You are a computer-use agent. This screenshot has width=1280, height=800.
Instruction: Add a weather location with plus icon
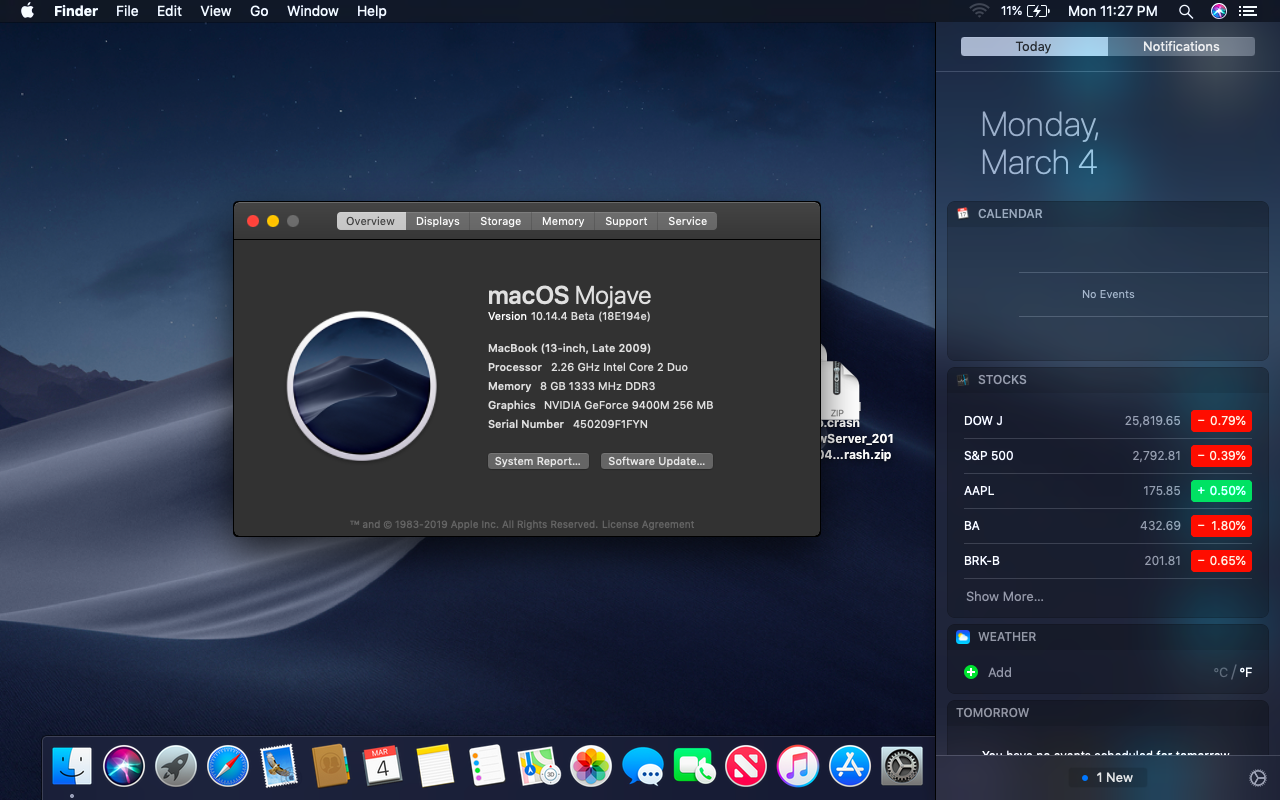(x=970, y=672)
